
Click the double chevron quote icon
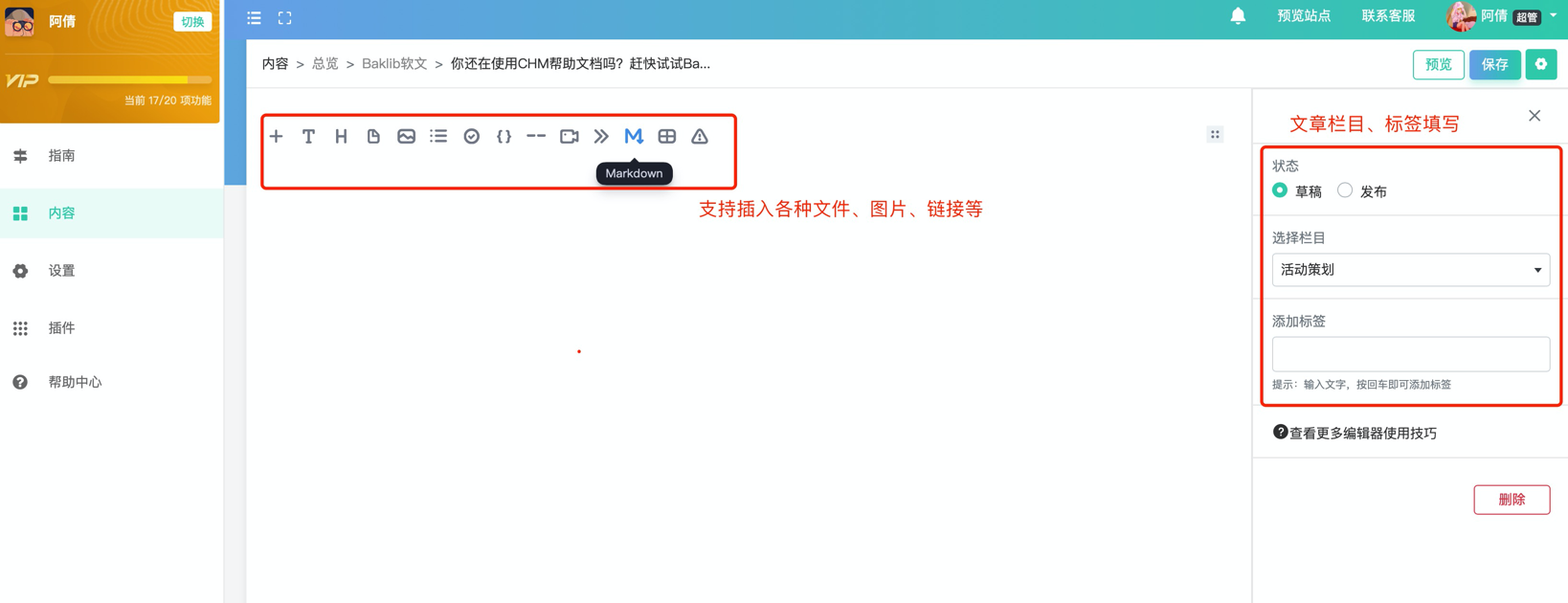601,137
